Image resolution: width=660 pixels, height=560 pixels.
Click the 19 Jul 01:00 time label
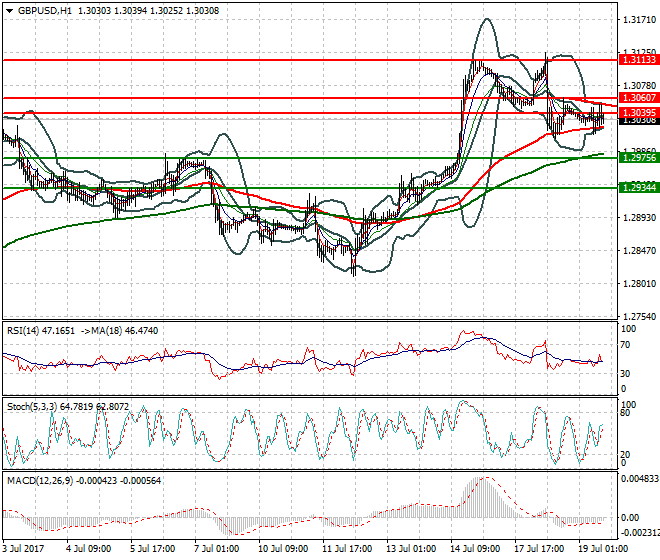(x=603, y=549)
